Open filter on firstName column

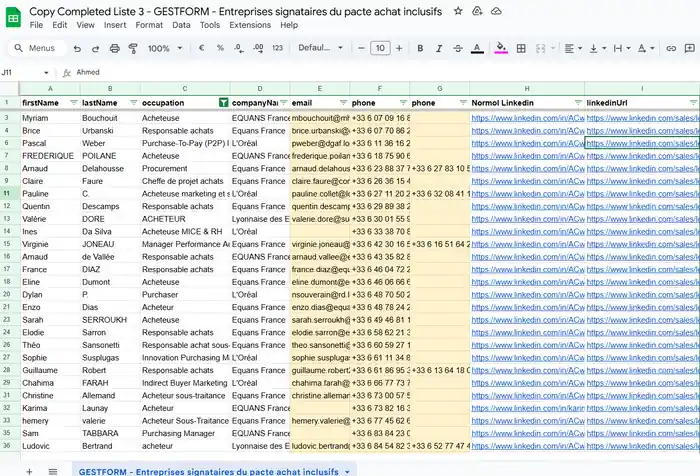point(74,103)
